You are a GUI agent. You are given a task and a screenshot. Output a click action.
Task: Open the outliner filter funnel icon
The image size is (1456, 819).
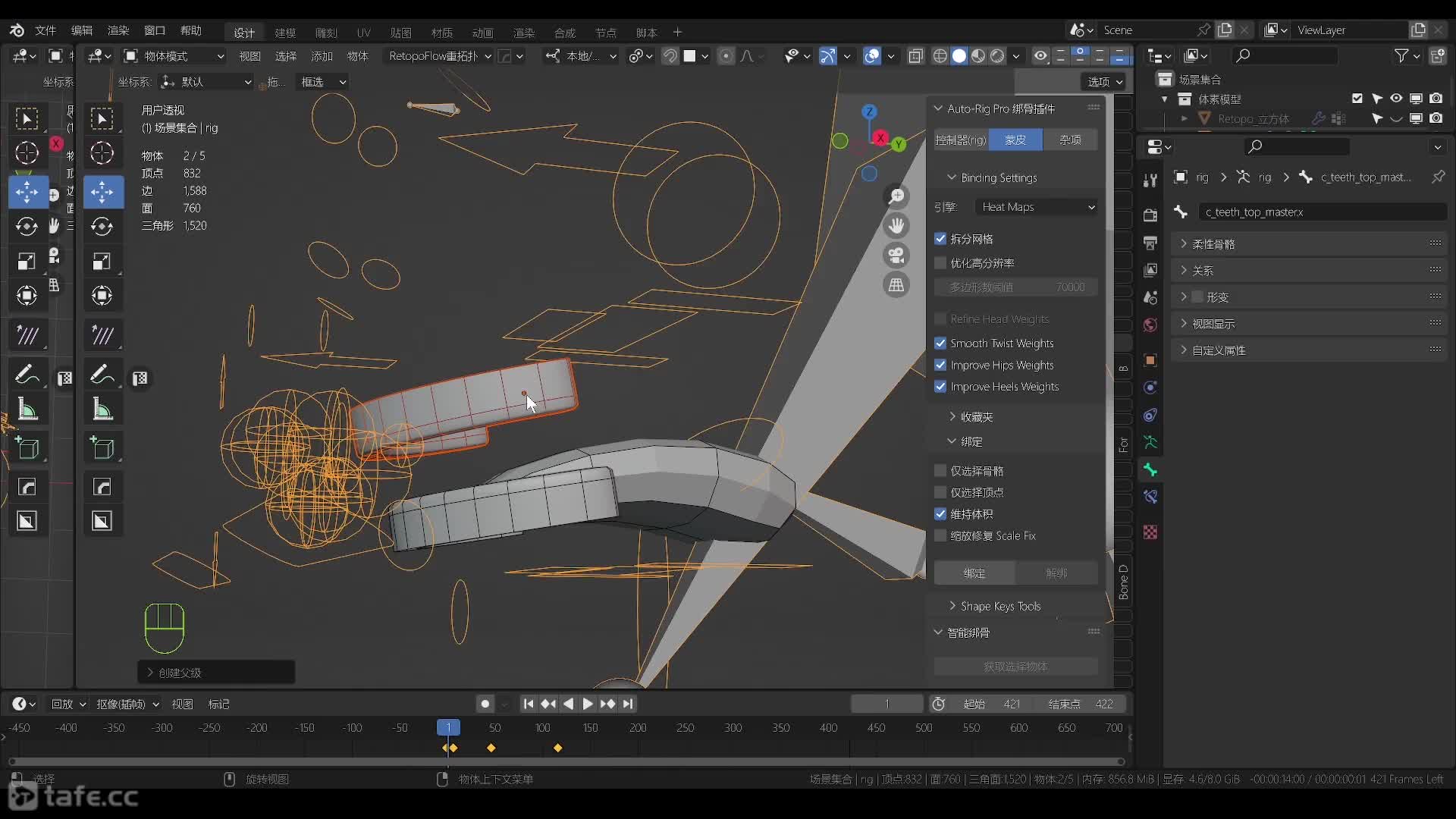[x=1402, y=55]
